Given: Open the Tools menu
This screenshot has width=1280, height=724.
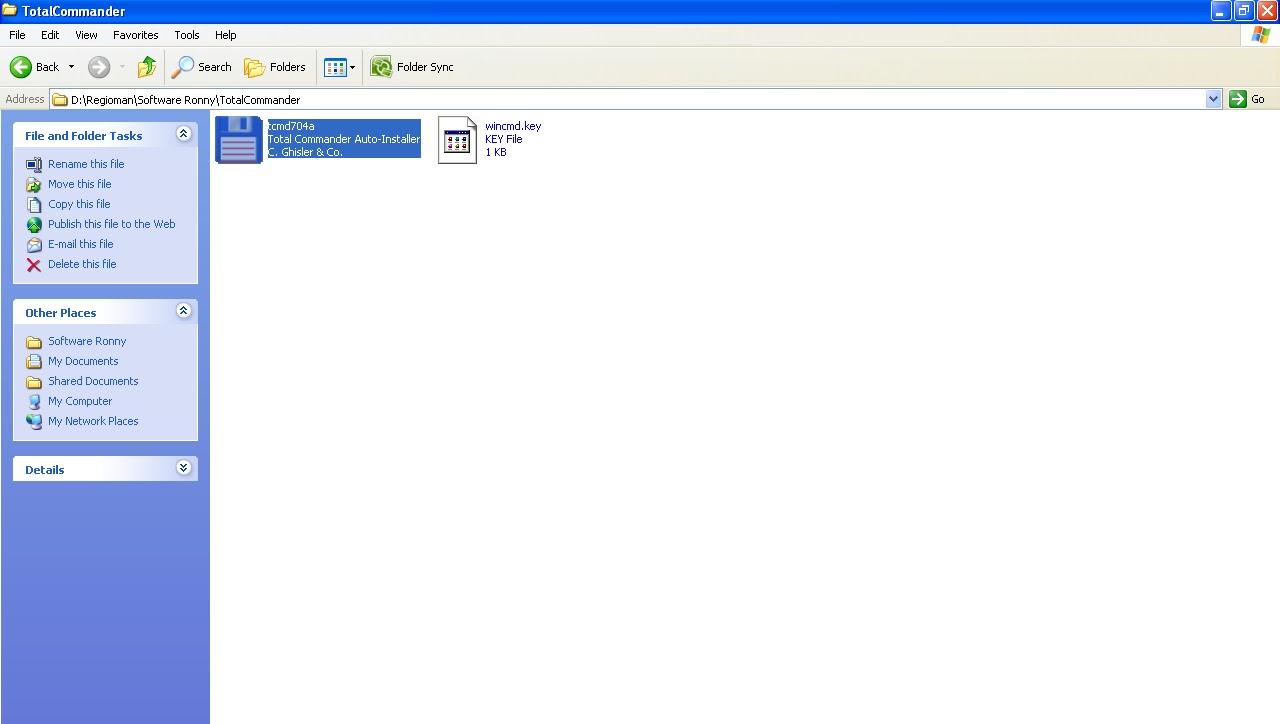Looking at the screenshot, I should click(186, 34).
